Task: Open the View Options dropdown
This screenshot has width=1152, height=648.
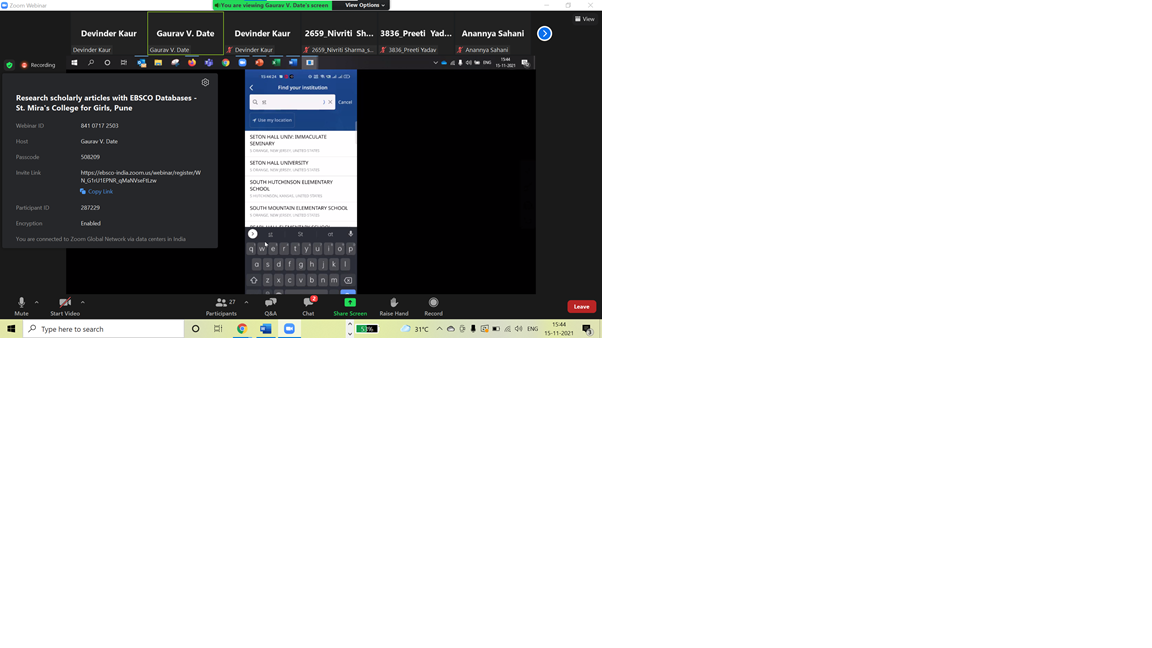Action: (364, 5)
